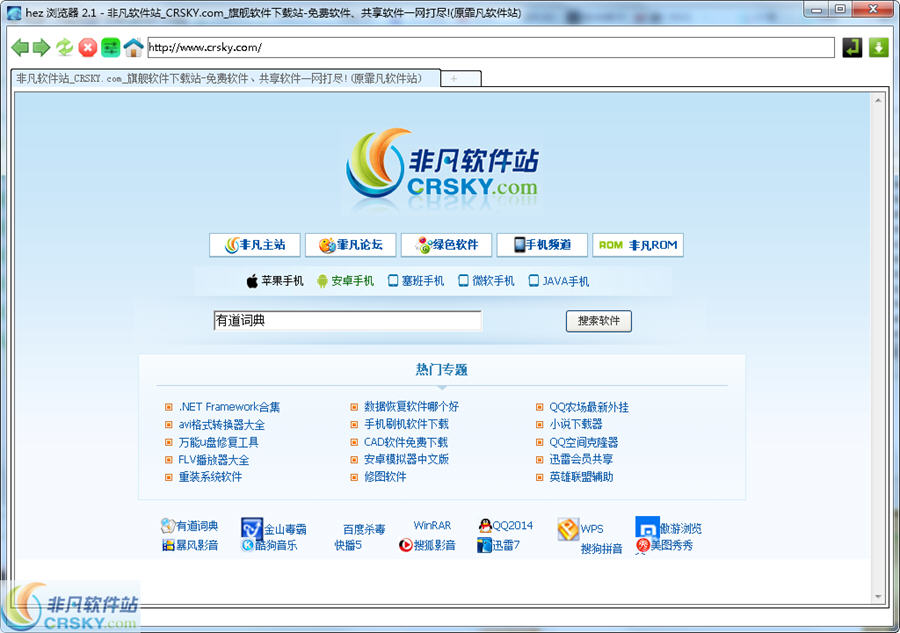The width and height of the screenshot is (900, 633).
Task: Click the 美图秀秀 icon link
Action: [x=664, y=545]
